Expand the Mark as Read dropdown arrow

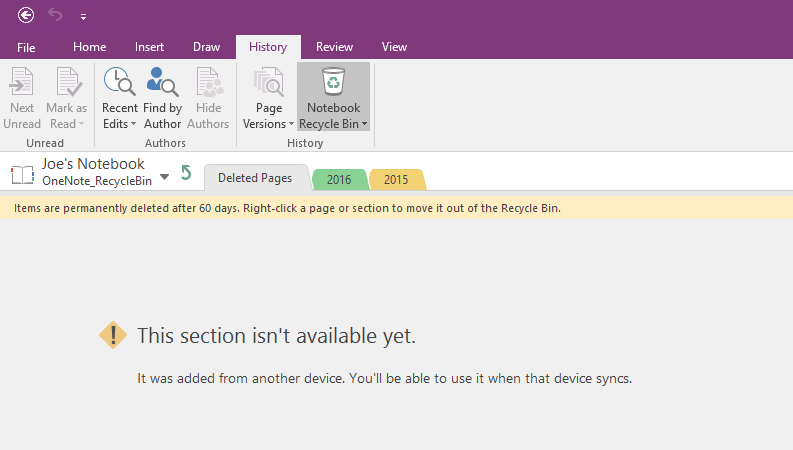coord(81,124)
